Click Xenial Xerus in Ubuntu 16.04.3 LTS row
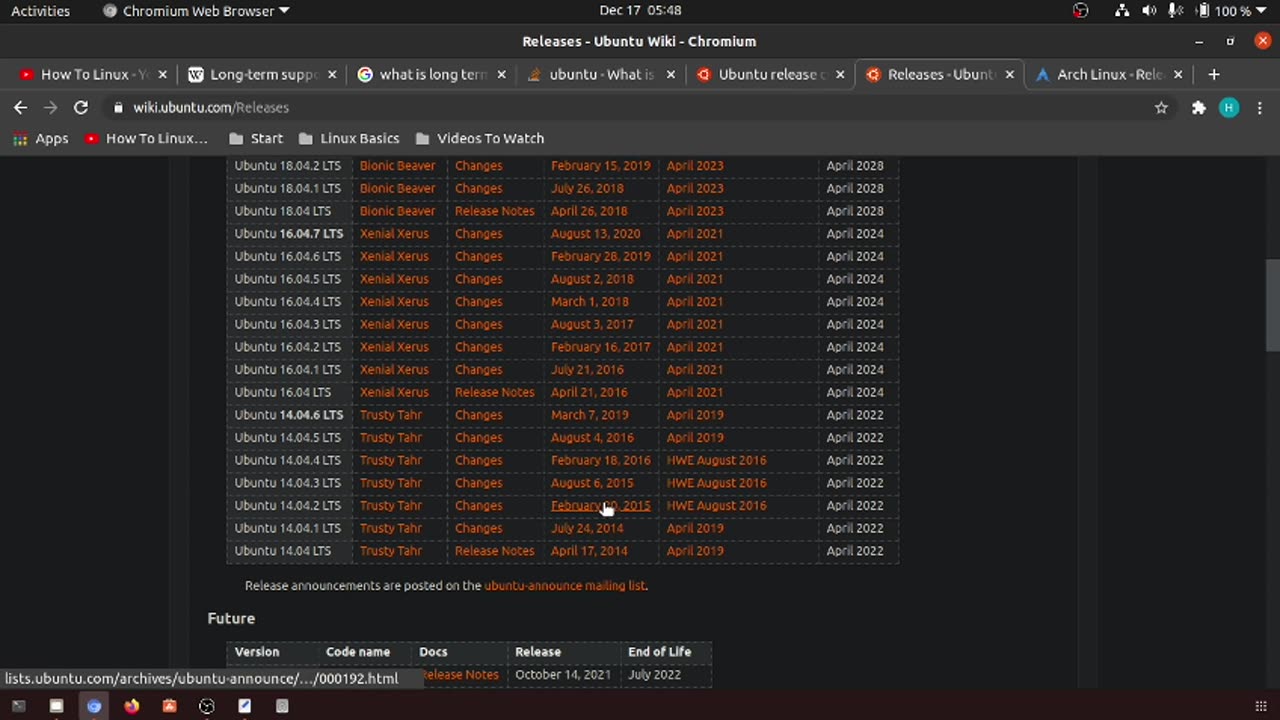Viewport: 1280px width, 720px height. click(x=394, y=324)
